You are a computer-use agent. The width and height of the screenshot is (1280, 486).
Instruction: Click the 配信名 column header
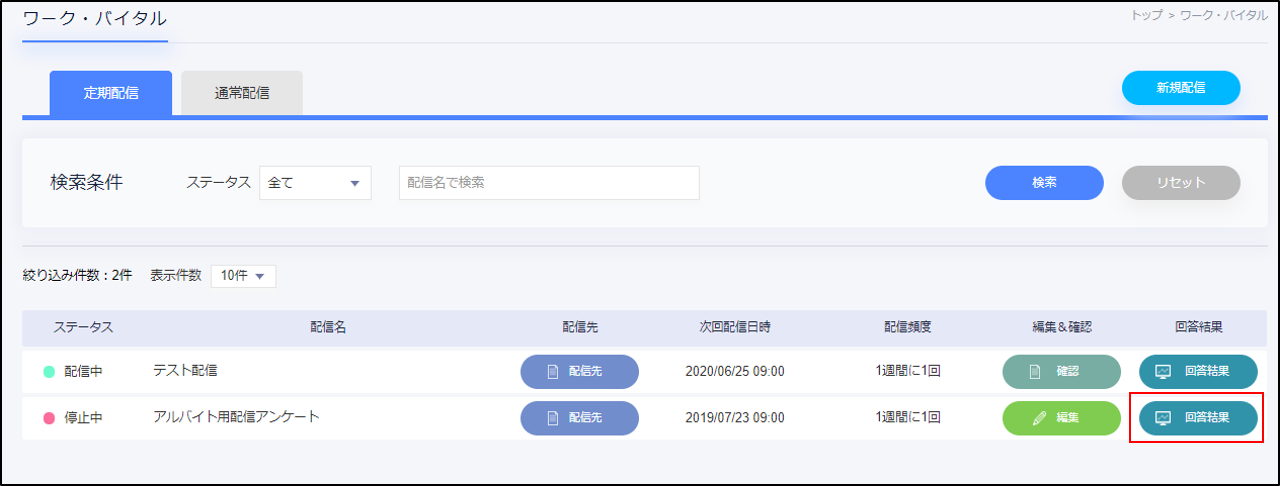(328, 327)
